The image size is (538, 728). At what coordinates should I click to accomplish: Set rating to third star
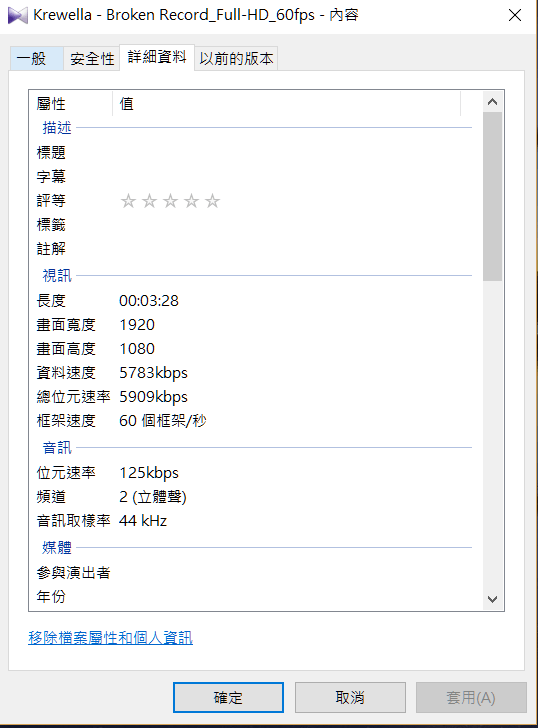point(170,201)
